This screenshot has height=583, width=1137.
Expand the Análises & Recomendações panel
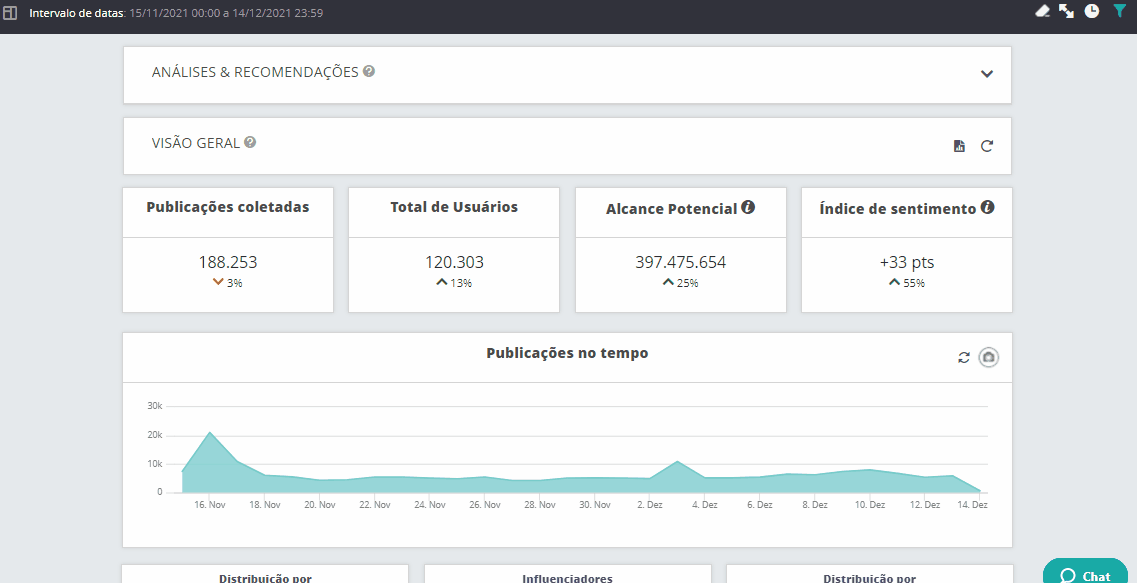click(987, 74)
